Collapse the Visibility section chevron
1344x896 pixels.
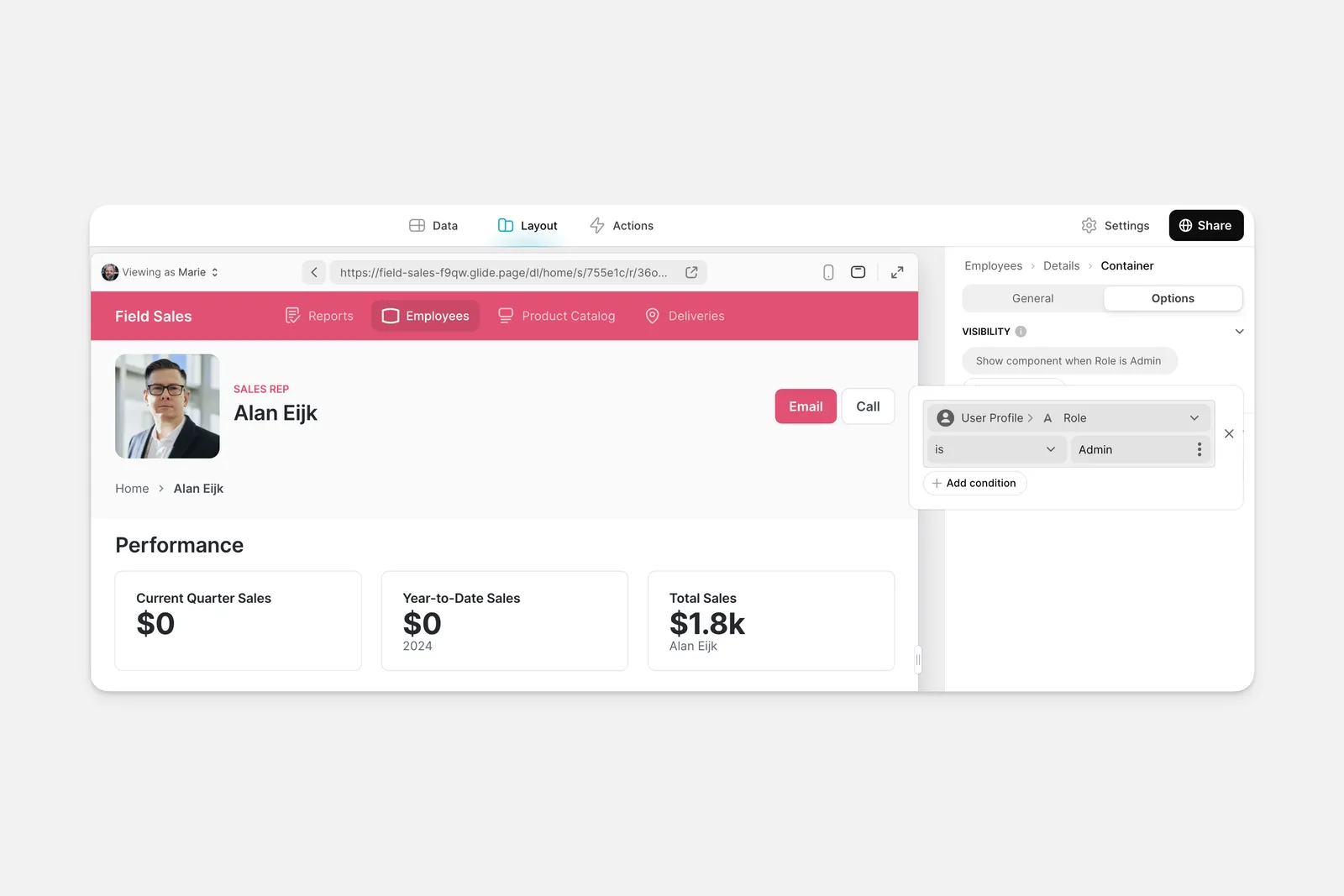1239,332
